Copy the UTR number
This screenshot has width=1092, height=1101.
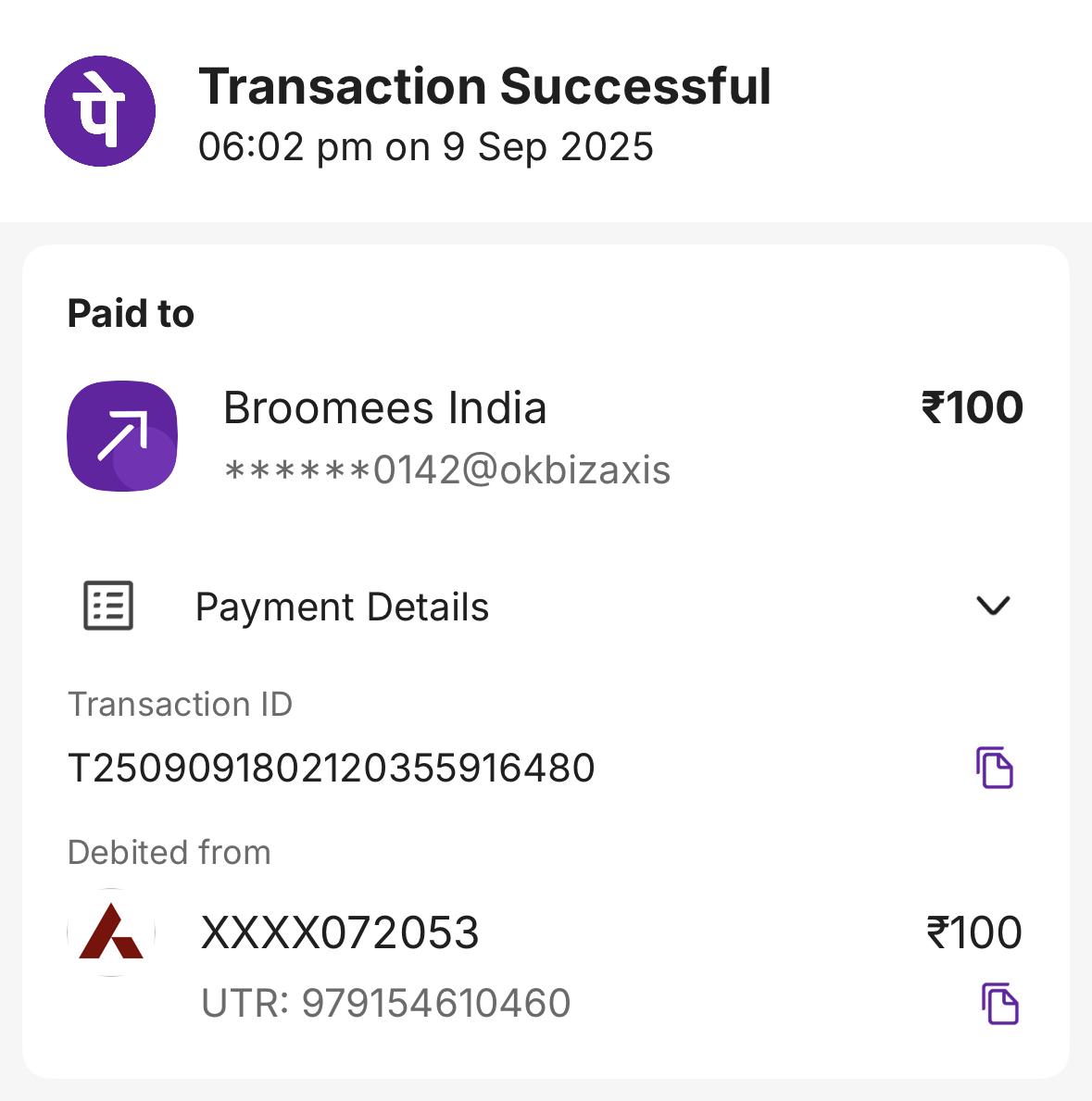pos(999,1004)
